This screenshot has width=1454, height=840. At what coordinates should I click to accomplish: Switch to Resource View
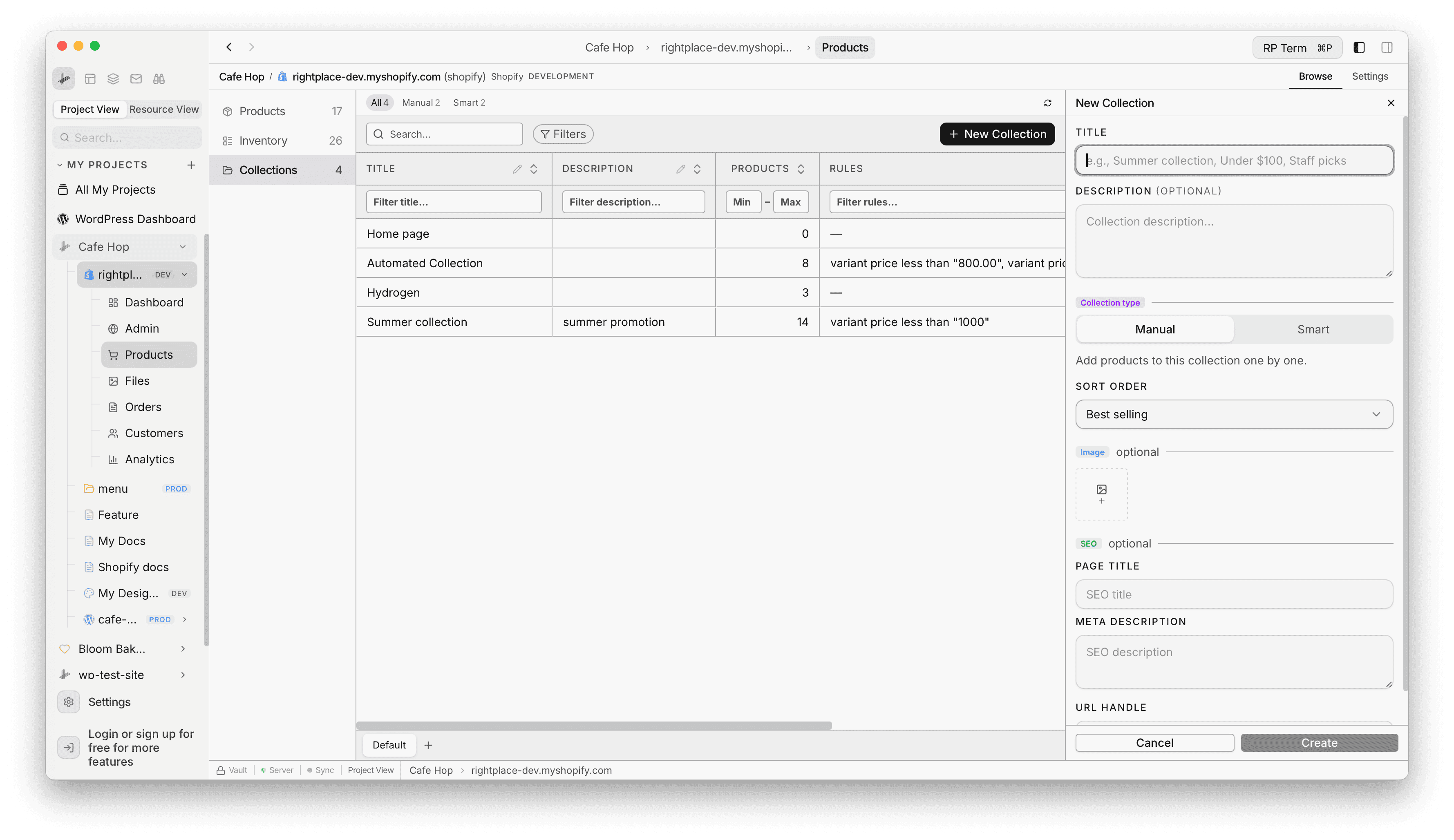(163, 109)
